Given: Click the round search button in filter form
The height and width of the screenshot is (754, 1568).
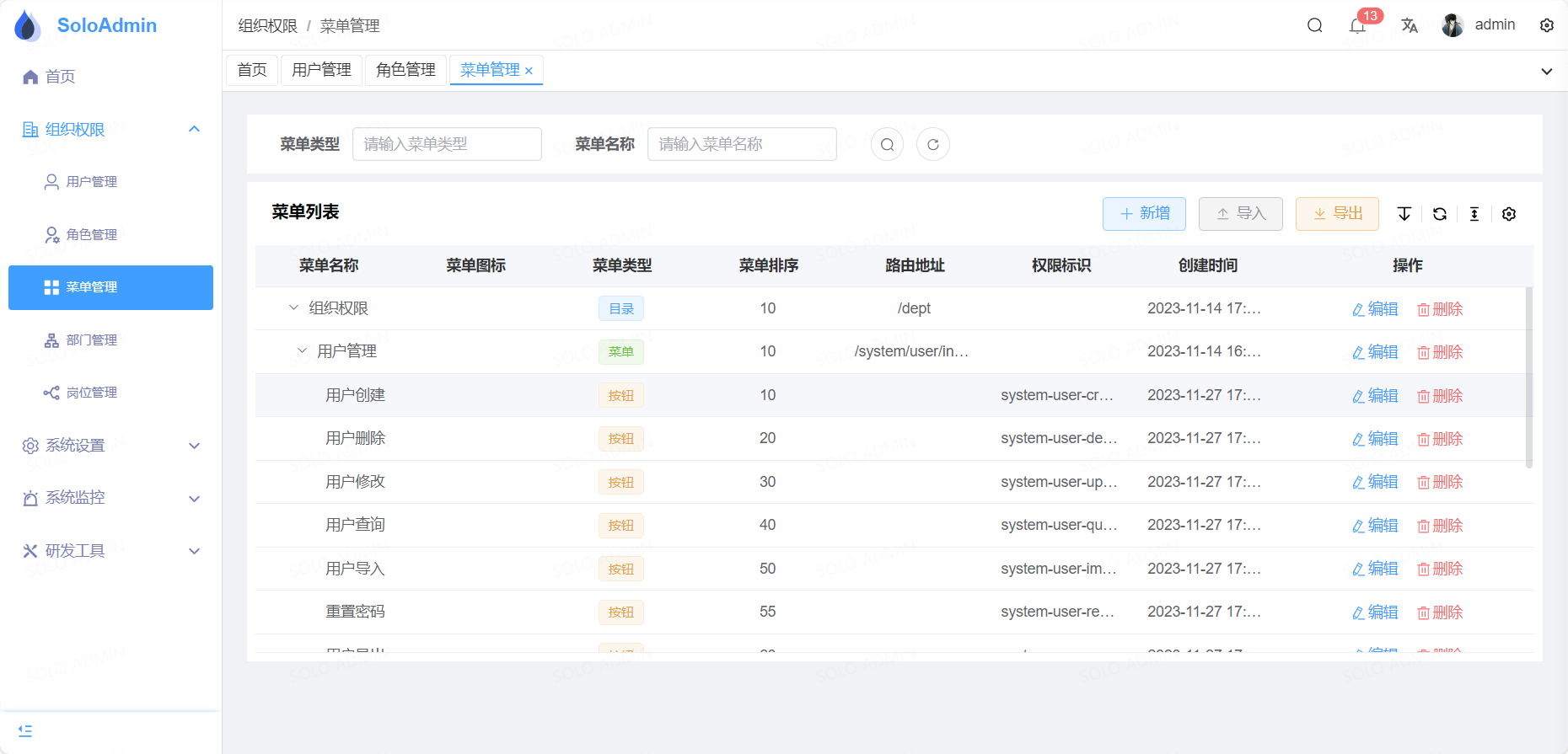Looking at the screenshot, I should pyautogui.click(x=887, y=144).
